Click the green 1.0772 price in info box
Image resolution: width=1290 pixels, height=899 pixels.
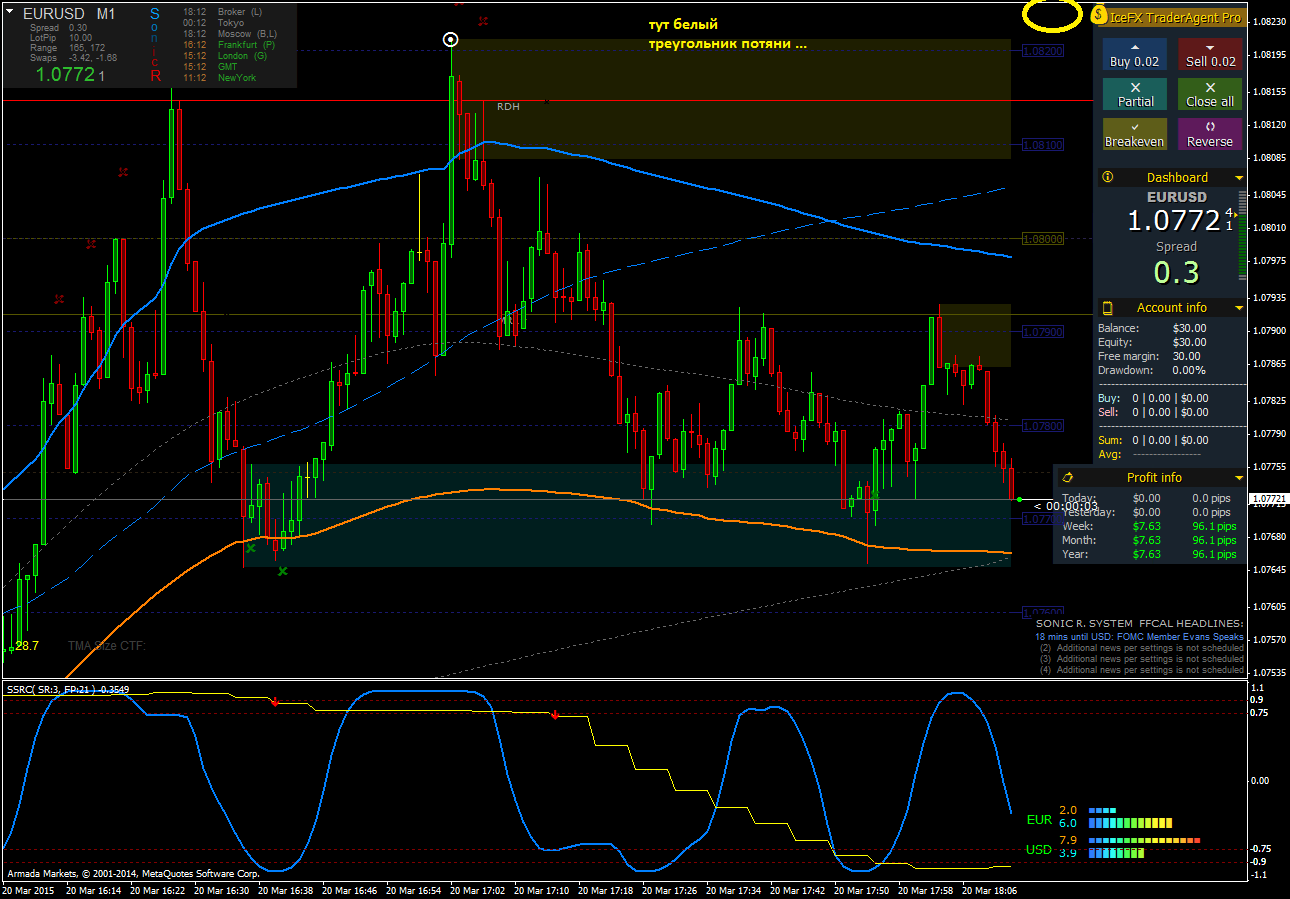[x=70, y=74]
